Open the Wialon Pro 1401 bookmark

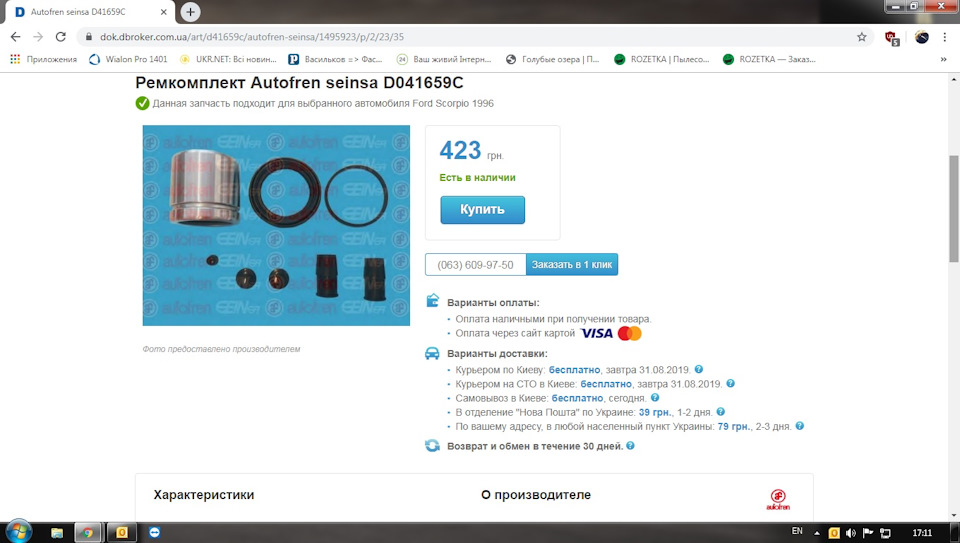point(128,59)
